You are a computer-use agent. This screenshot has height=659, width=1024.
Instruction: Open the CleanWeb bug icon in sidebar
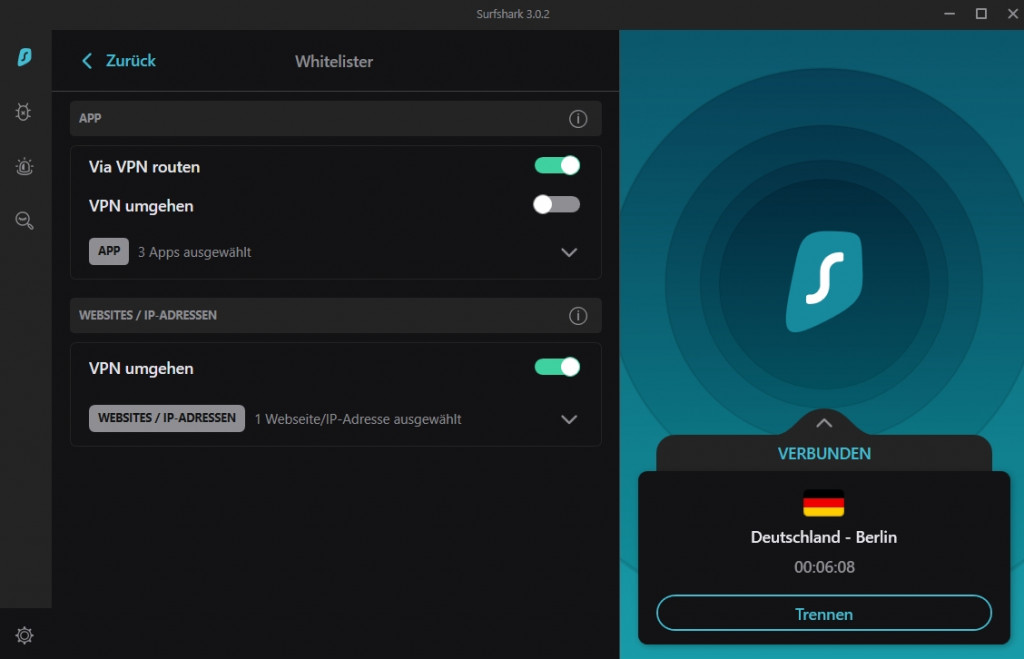(24, 112)
